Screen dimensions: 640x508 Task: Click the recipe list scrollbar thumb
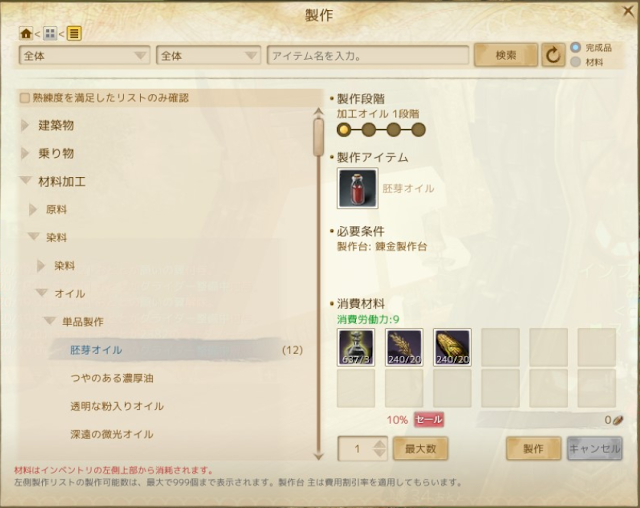coord(318,137)
